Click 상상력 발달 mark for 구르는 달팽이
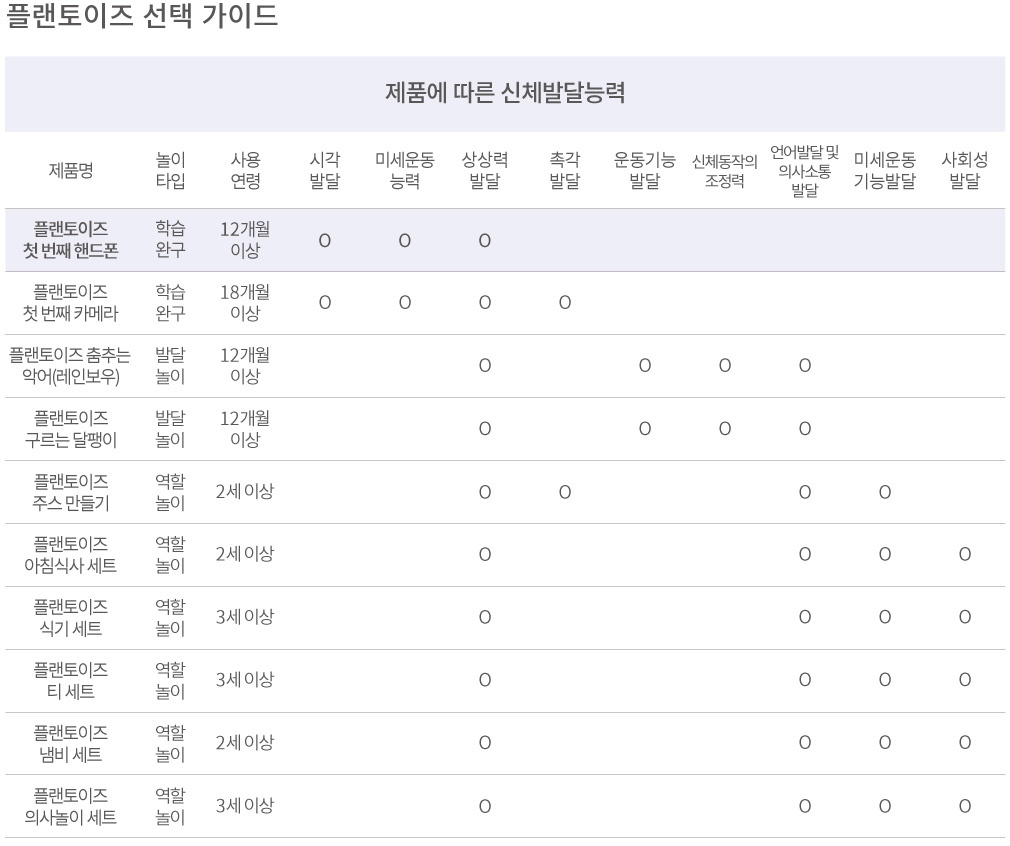The width and height of the screenshot is (1010, 846). 485,428
